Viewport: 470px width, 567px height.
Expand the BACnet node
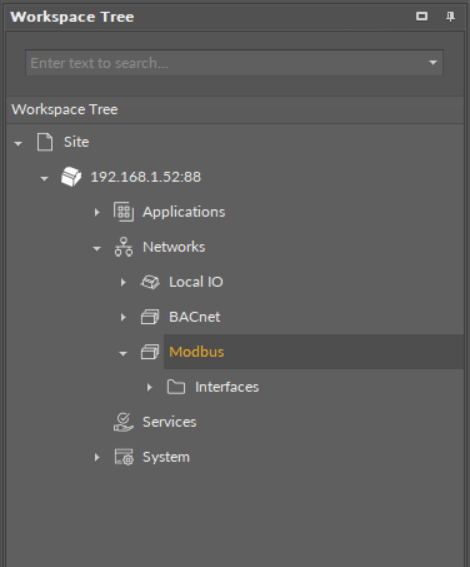pos(123,317)
